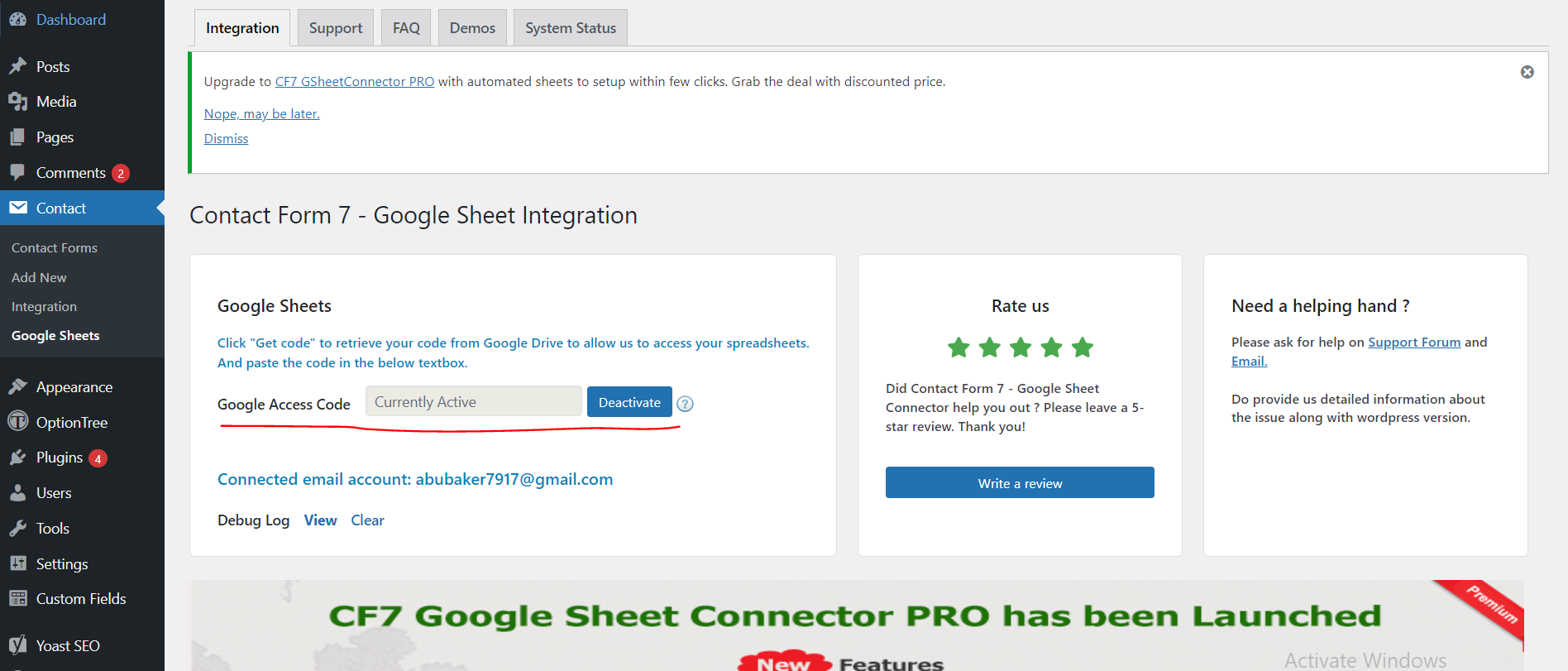
Task: Open Google Sheets submenu item
Action: [x=55, y=335]
